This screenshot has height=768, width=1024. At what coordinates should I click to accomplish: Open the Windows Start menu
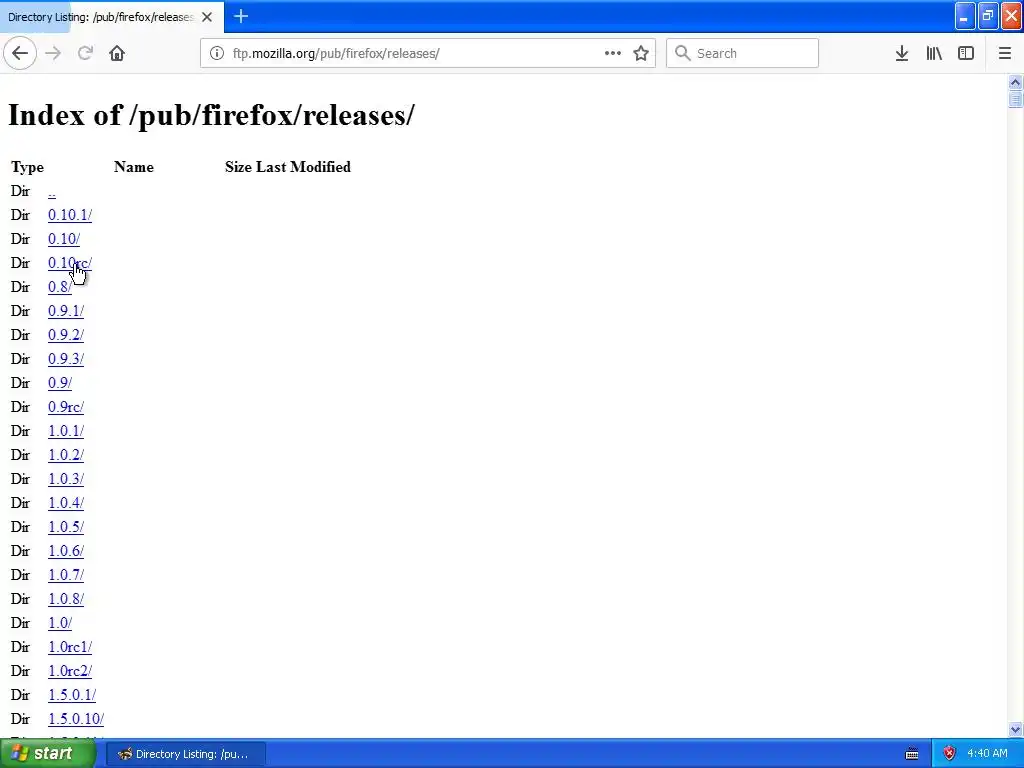[48, 754]
